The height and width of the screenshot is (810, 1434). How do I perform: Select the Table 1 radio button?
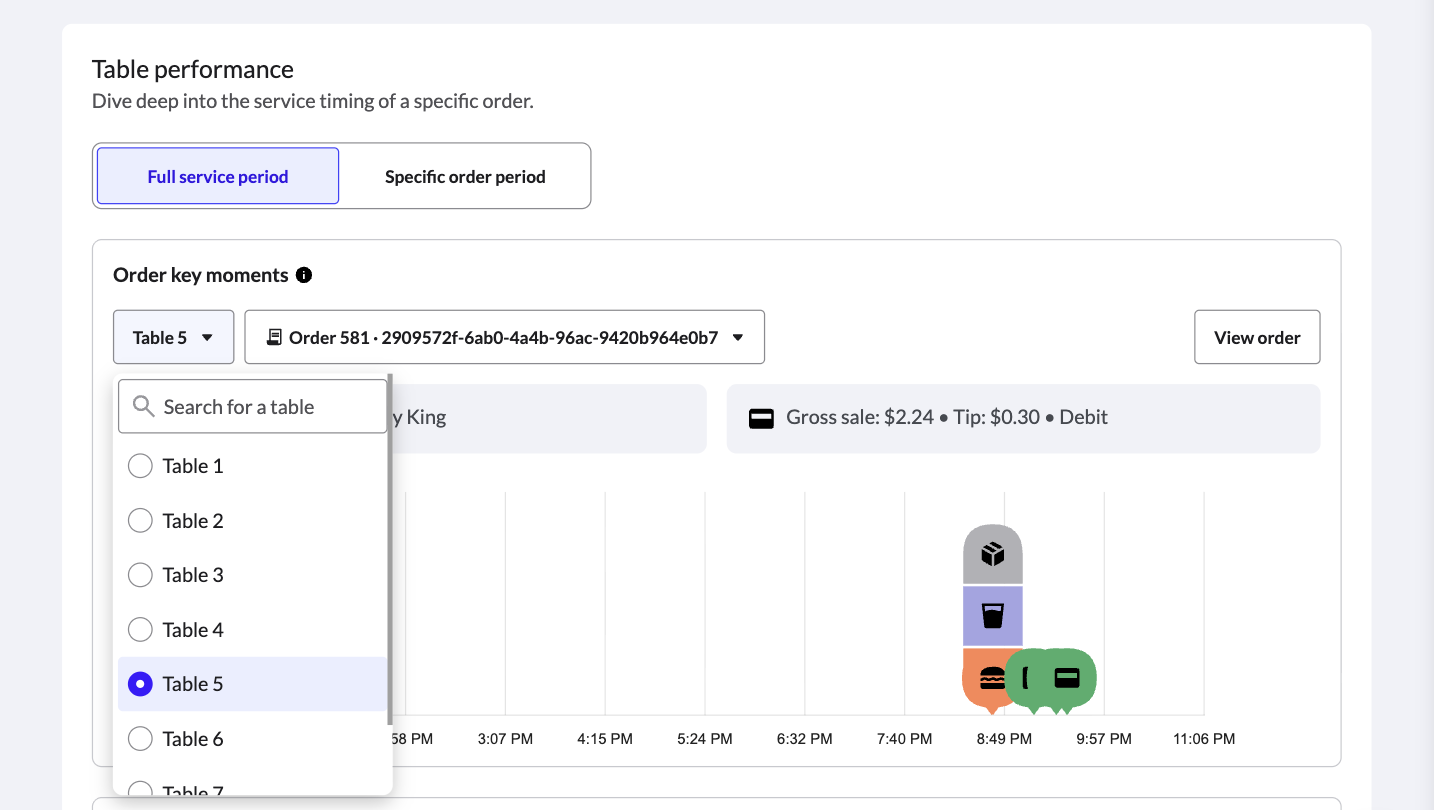(x=141, y=466)
